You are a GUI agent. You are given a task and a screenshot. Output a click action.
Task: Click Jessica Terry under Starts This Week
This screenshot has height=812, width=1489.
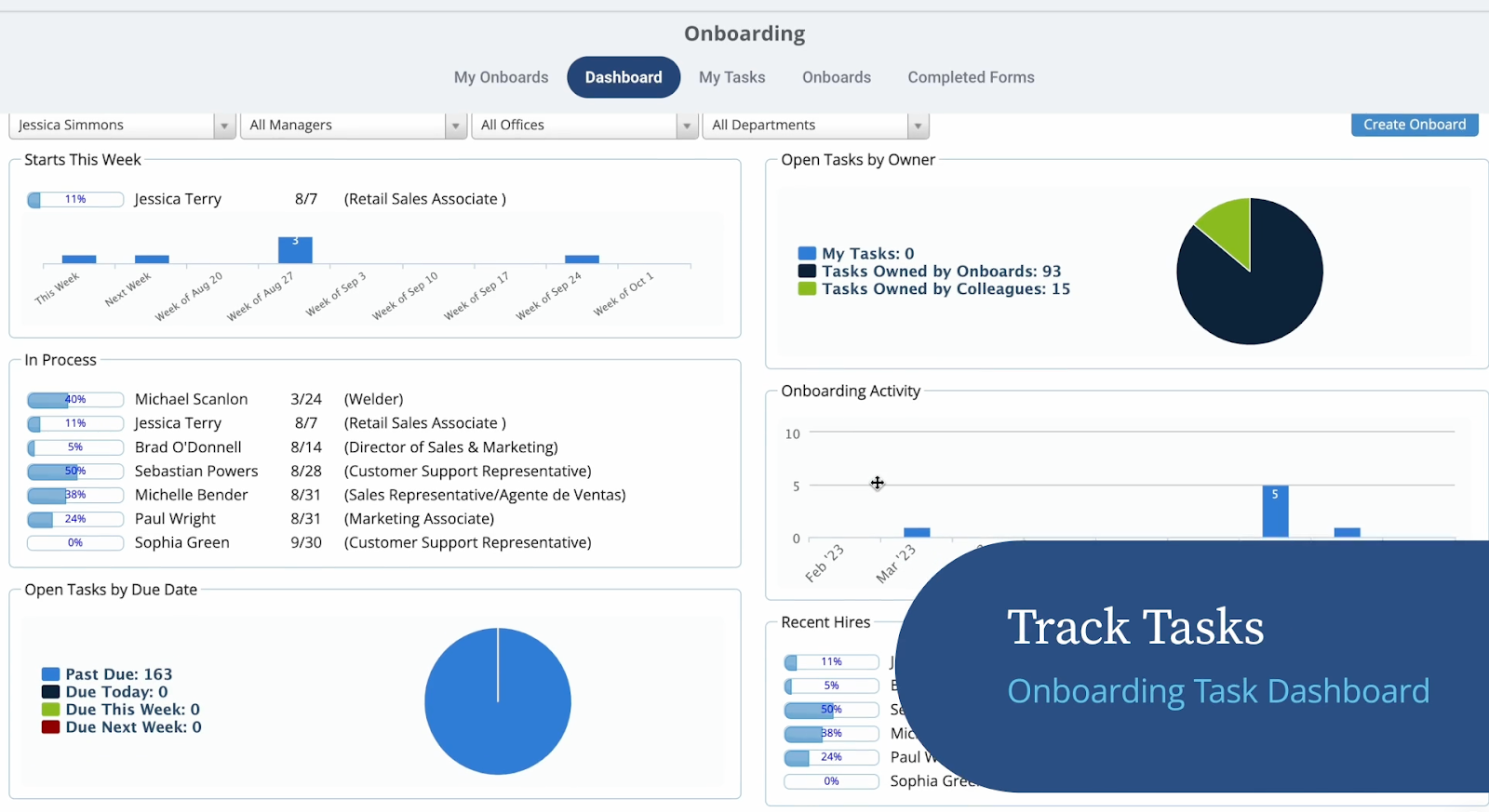pos(178,199)
